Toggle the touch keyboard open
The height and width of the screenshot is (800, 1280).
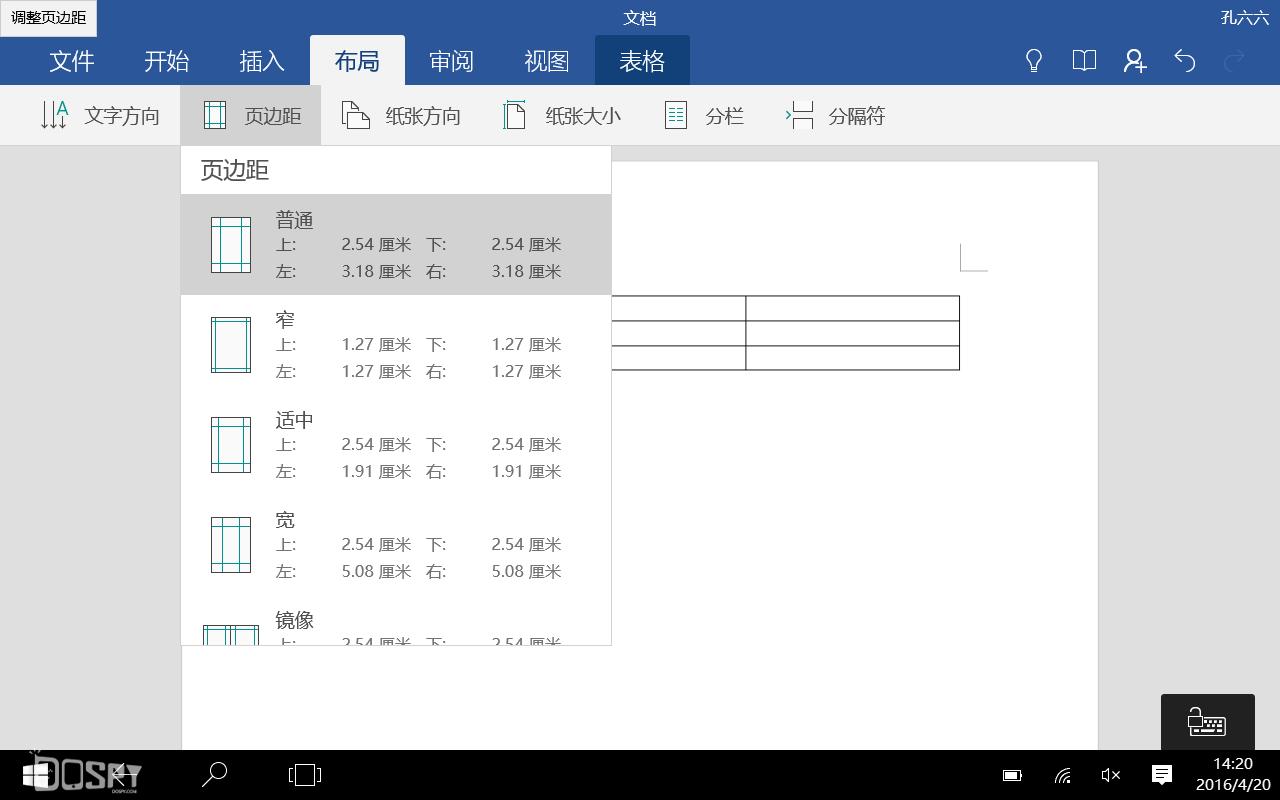[x=1207, y=722]
